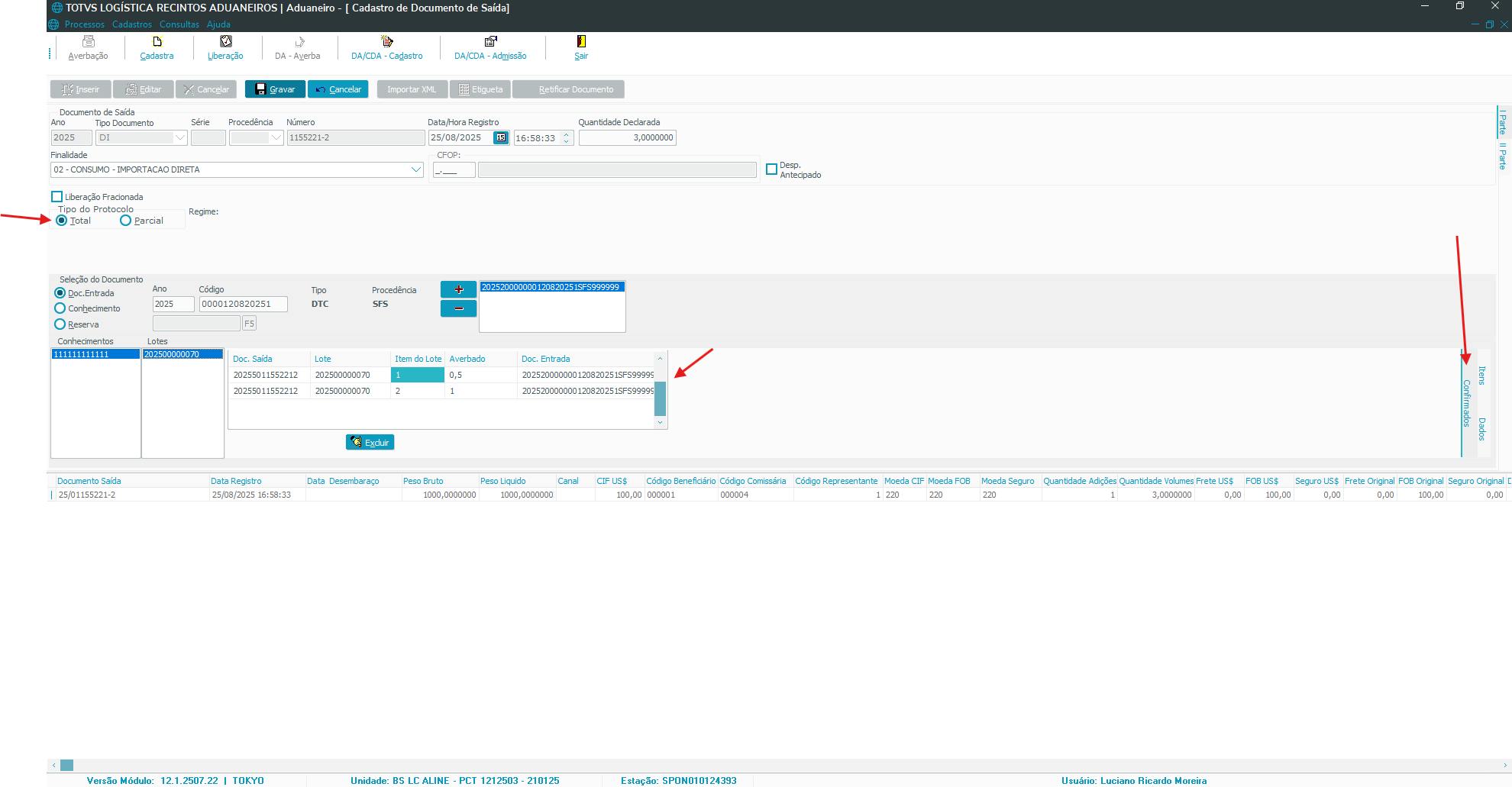
Task: Click the F5 lookup button
Action: tap(249, 324)
